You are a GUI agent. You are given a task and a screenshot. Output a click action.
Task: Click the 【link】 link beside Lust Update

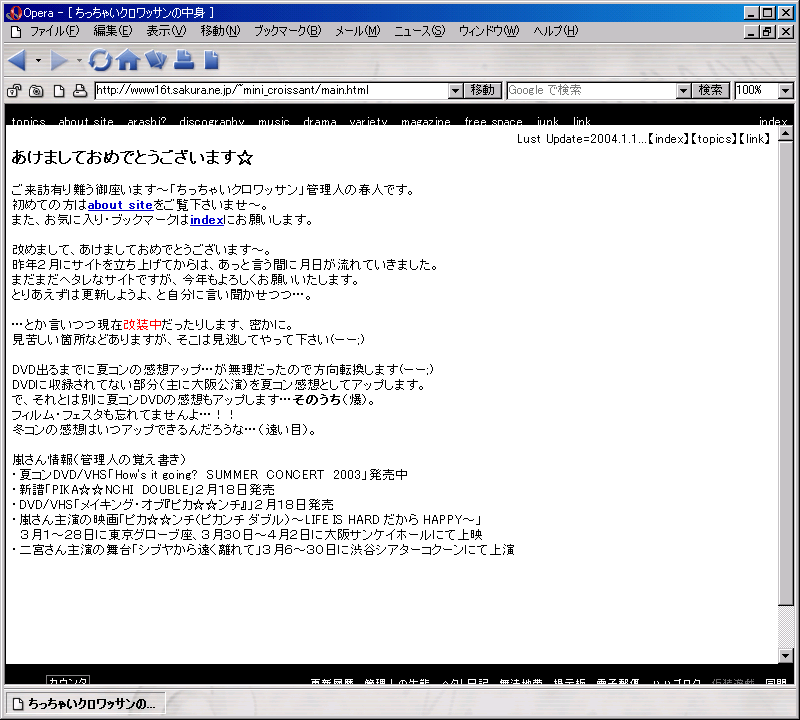754,139
